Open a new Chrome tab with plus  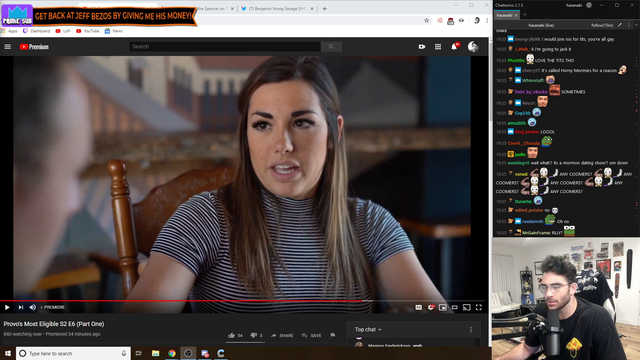coord(324,9)
